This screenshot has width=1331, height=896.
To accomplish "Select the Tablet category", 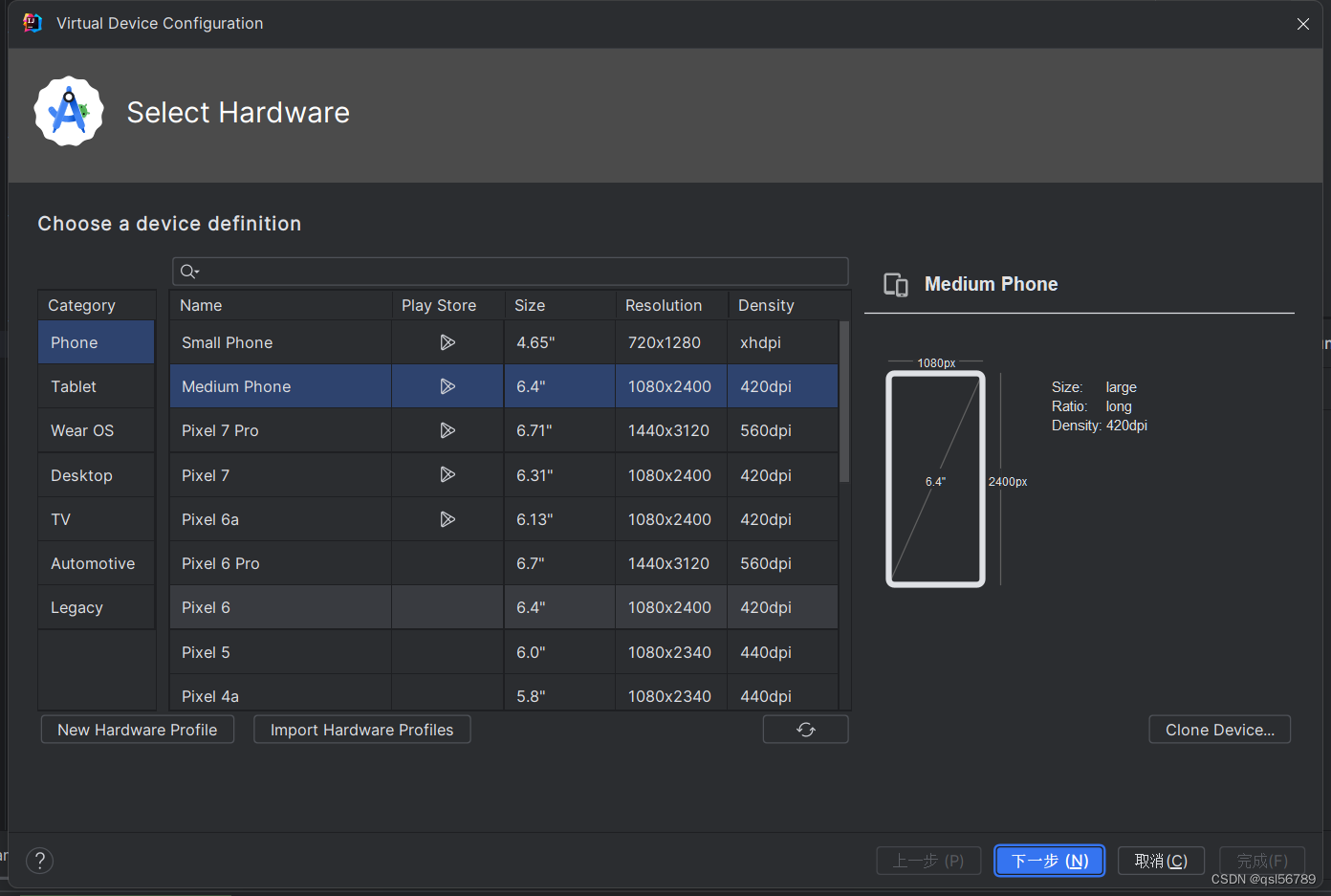I will coord(74,385).
